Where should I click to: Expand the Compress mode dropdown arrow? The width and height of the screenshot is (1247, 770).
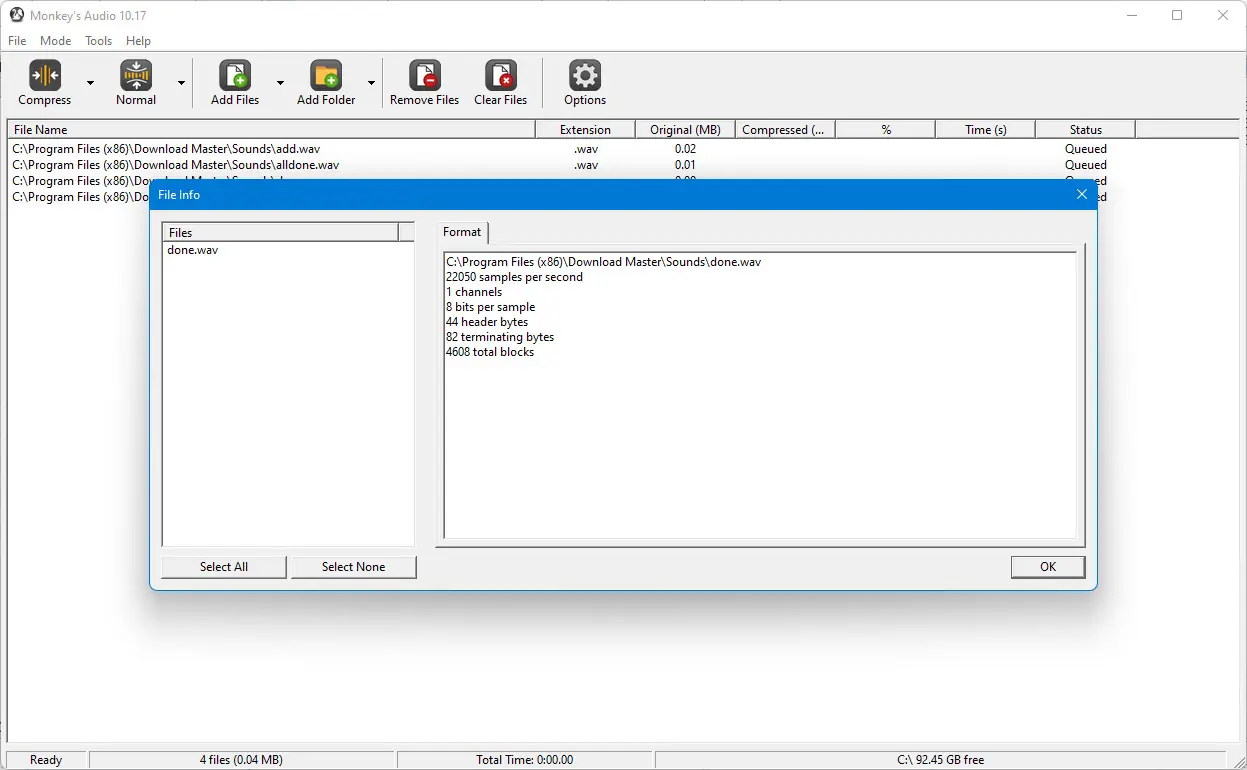tap(90, 83)
